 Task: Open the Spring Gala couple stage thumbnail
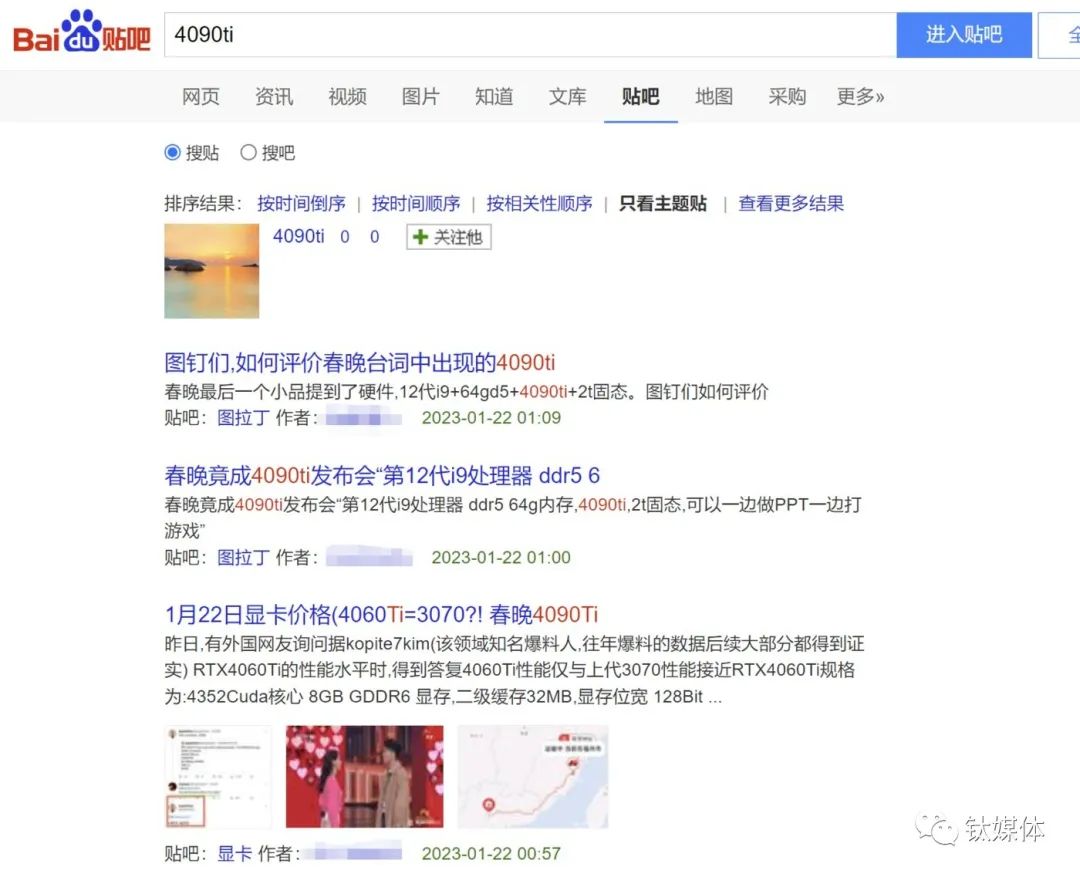click(364, 776)
